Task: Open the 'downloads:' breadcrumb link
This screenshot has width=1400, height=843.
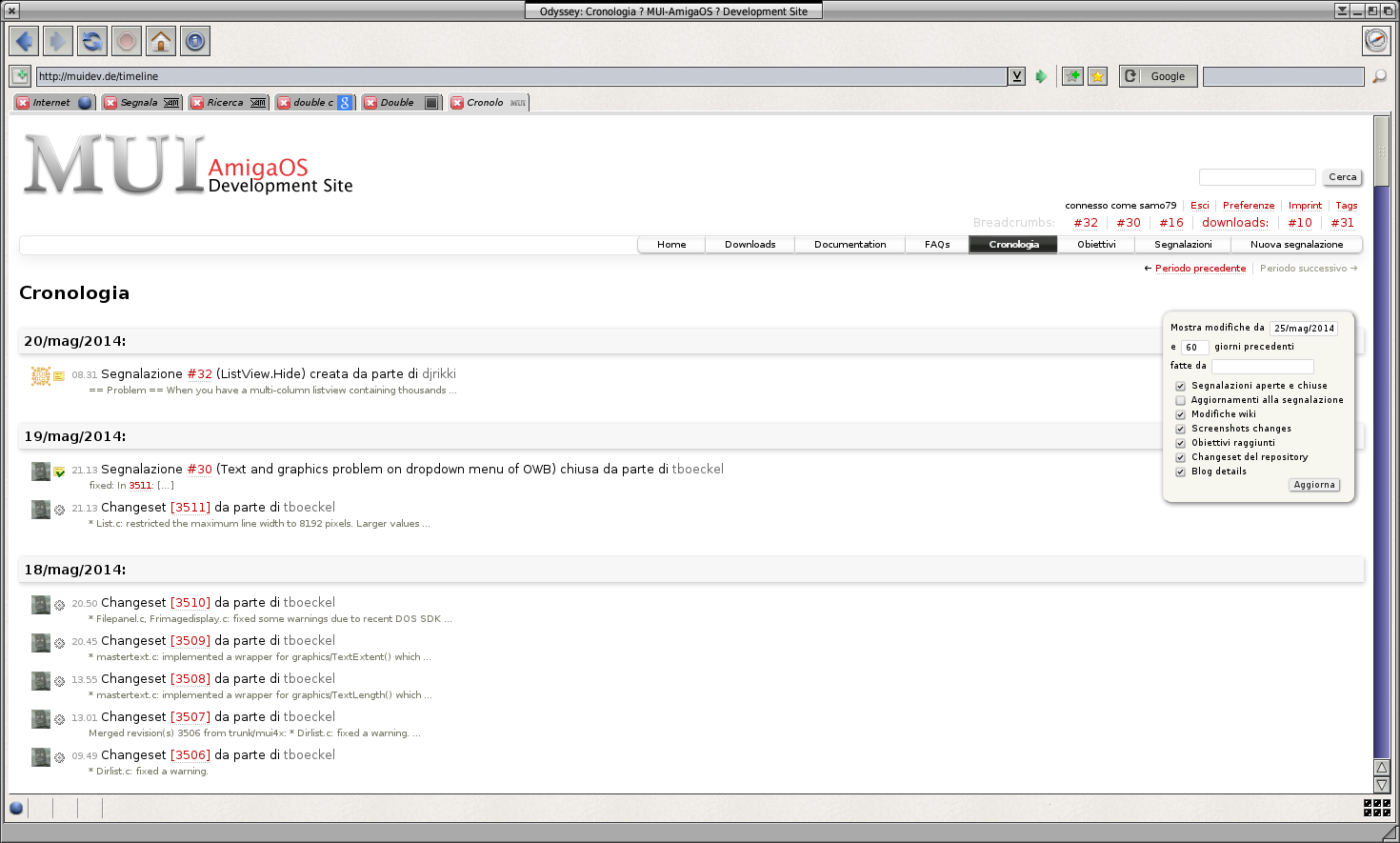Action: click(1235, 223)
